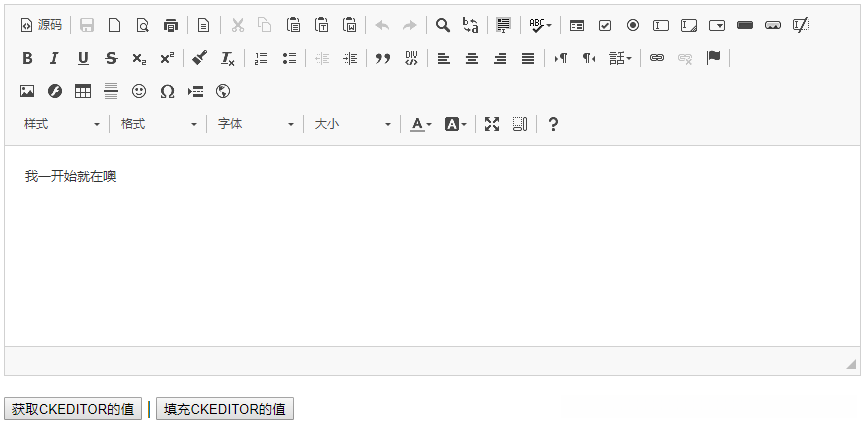Click the Increase Indent icon
Viewport: 867px width, 428px height.
click(350, 58)
